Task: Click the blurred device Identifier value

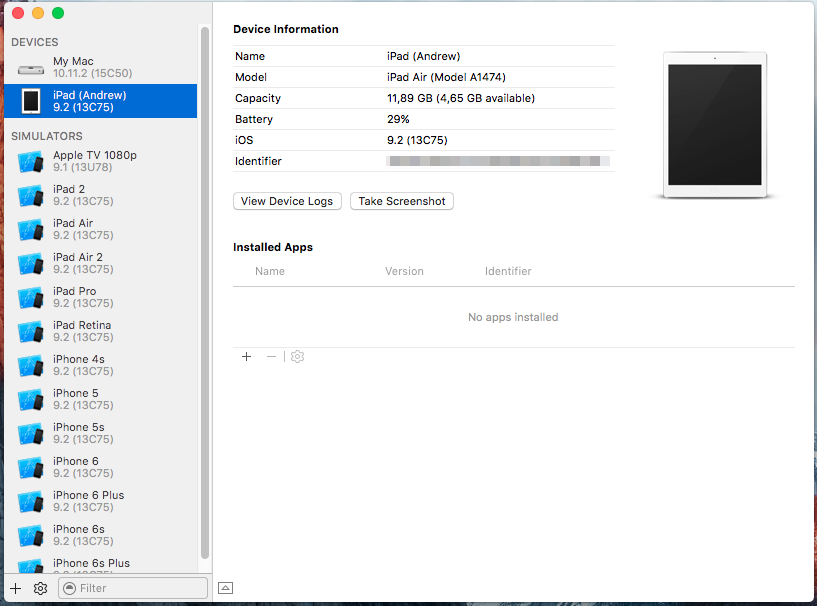Action: (x=498, y=161)
